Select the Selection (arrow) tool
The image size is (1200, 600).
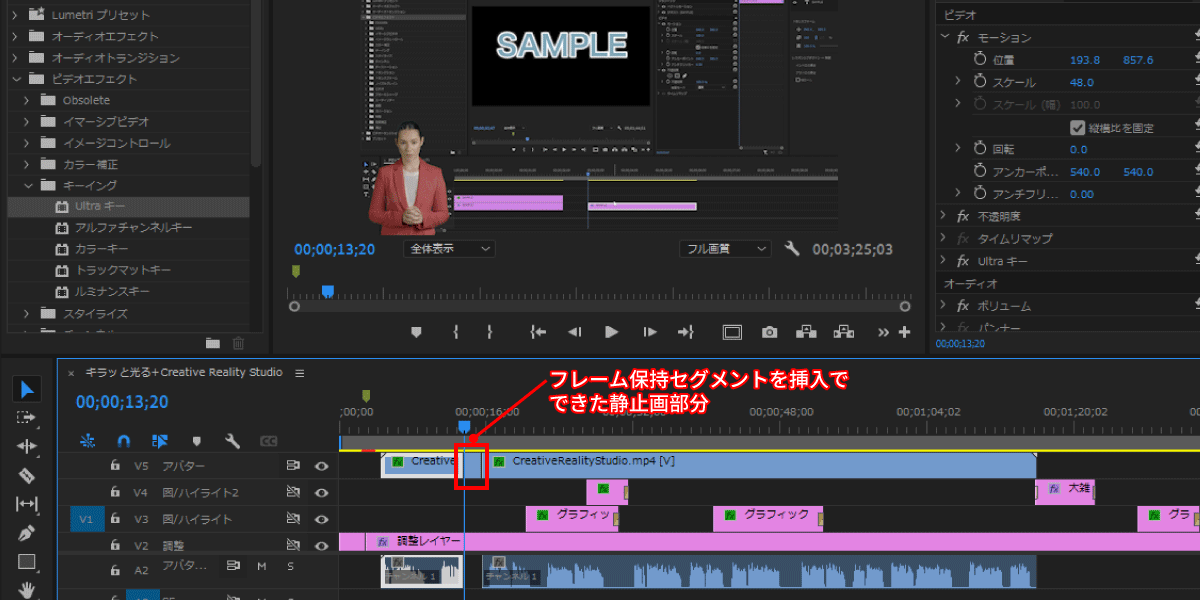(27, 389)
